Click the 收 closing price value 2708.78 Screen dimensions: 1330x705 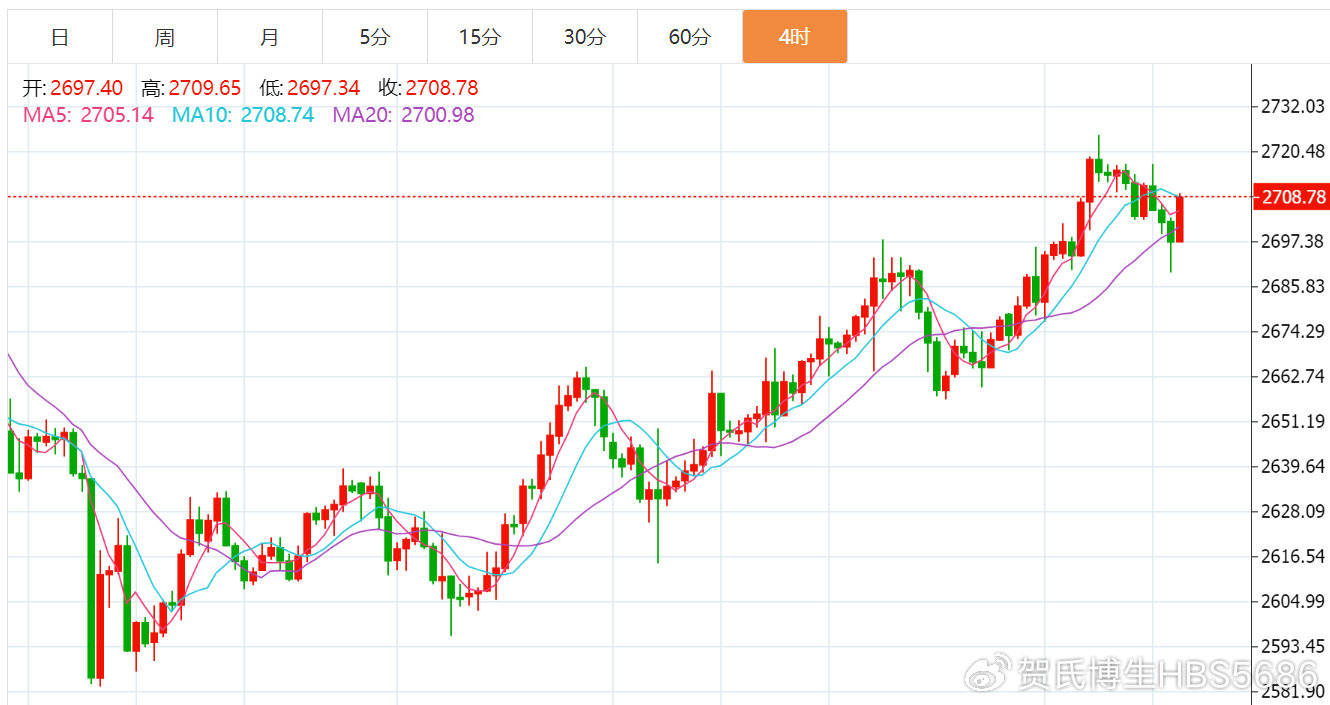tap(442, 89)
